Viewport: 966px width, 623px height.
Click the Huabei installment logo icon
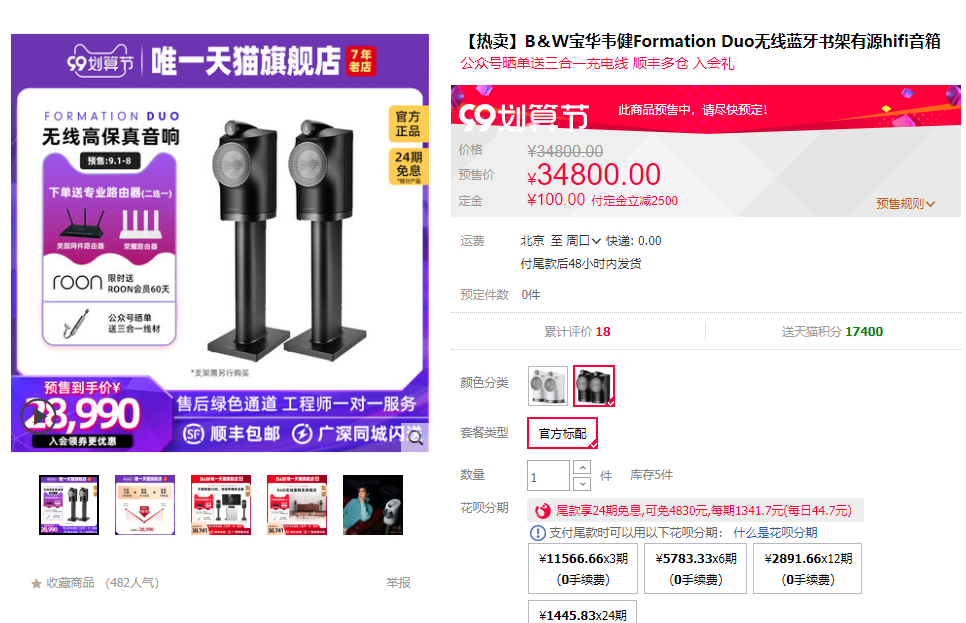click(x=542, y=511)
